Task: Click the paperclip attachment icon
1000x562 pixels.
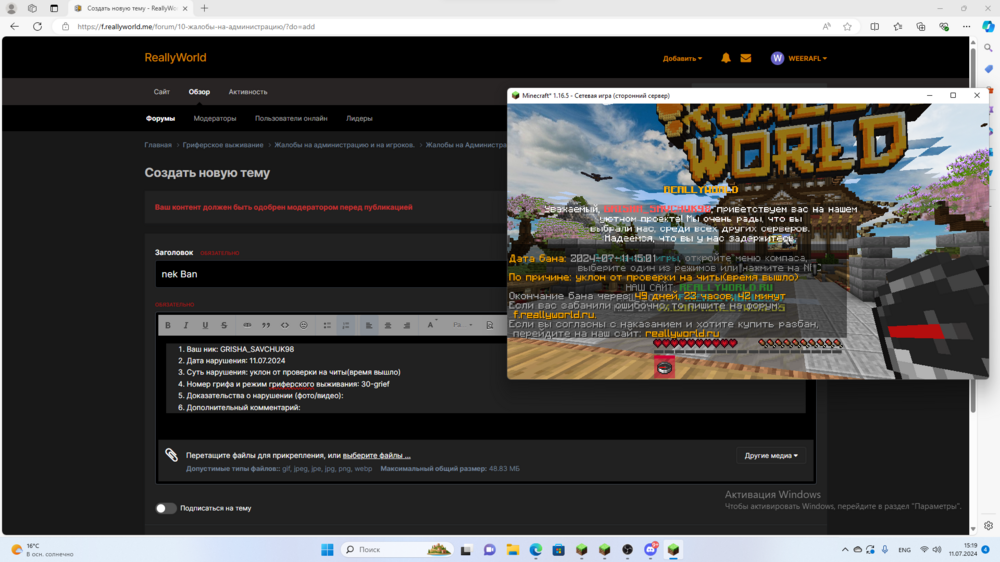Action: coord(171,454)
